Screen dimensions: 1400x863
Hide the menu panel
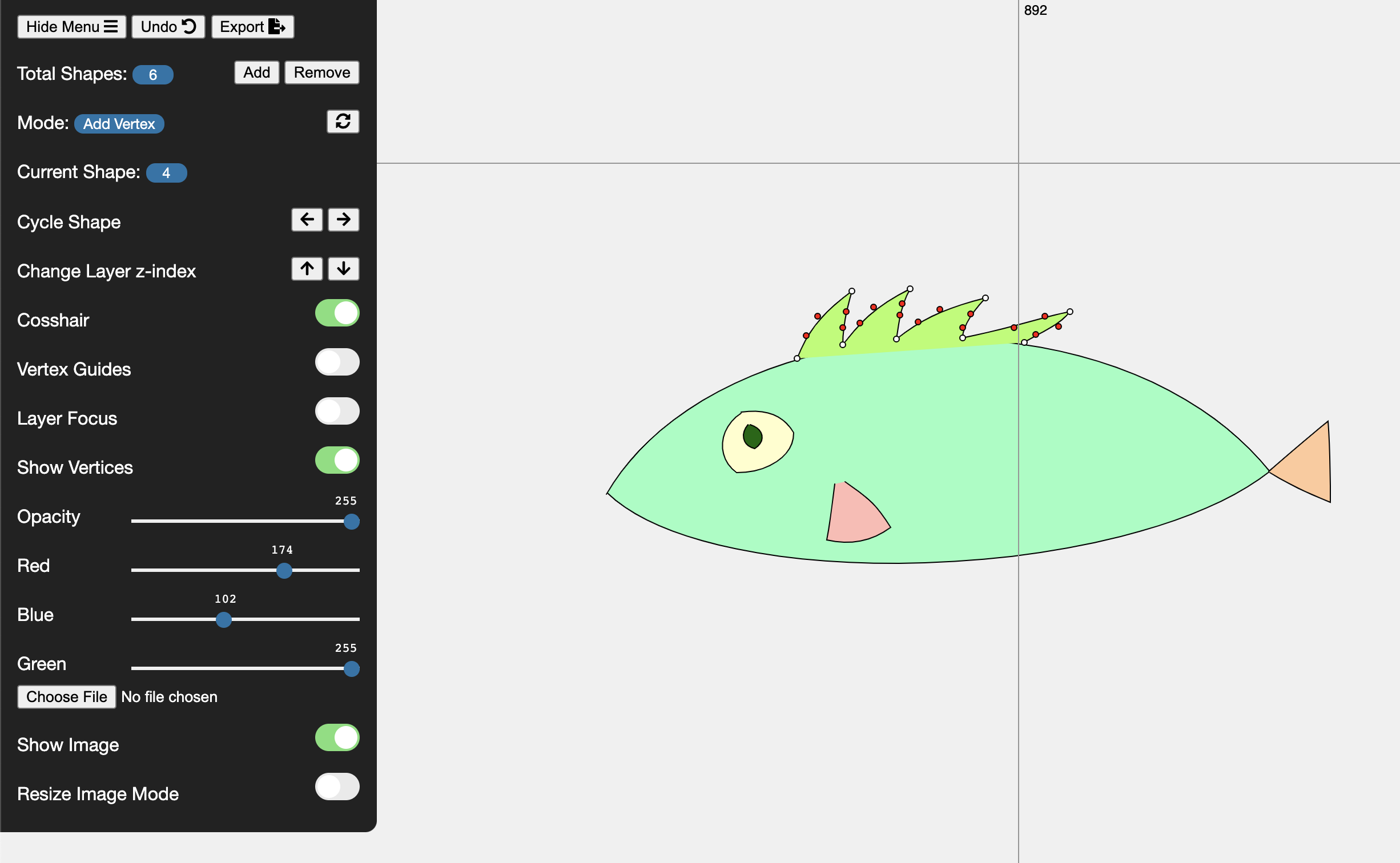coord(71,27)
